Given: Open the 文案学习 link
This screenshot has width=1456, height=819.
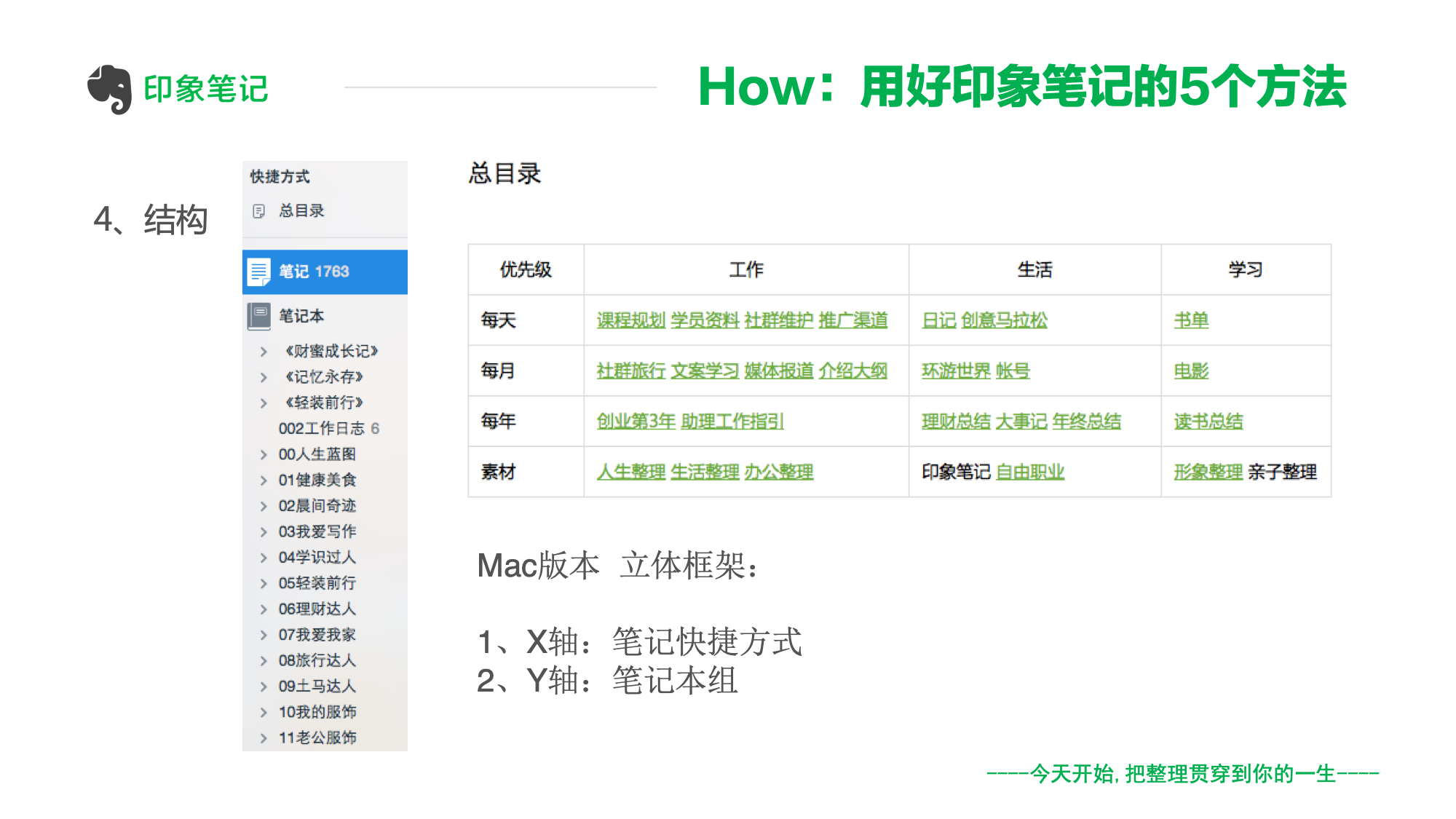Looking at the screenshot, I should (705, 371).
